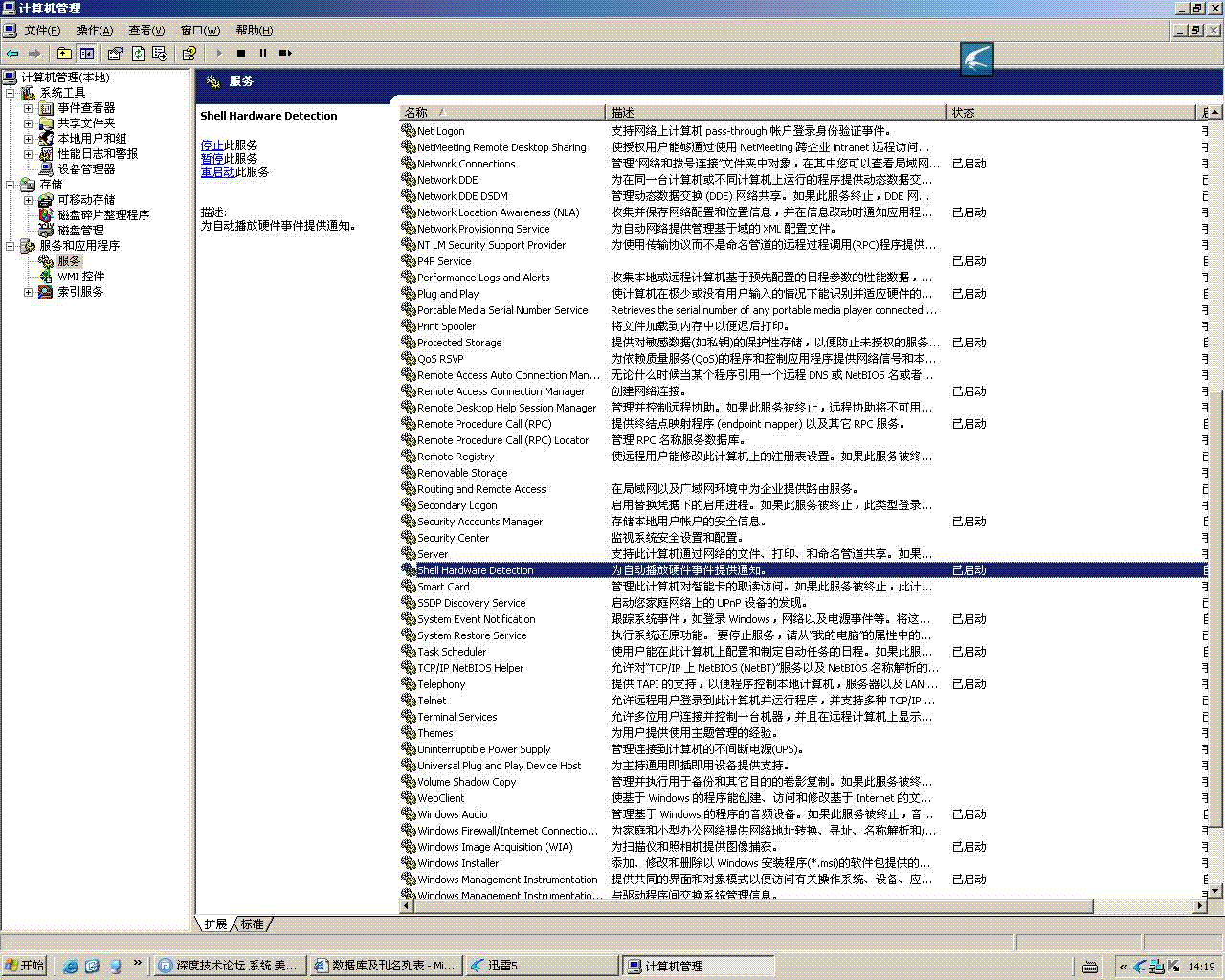1225x980 pixels.
Task: Click the 停止 link to stop this service
Action: click(212, 145)
